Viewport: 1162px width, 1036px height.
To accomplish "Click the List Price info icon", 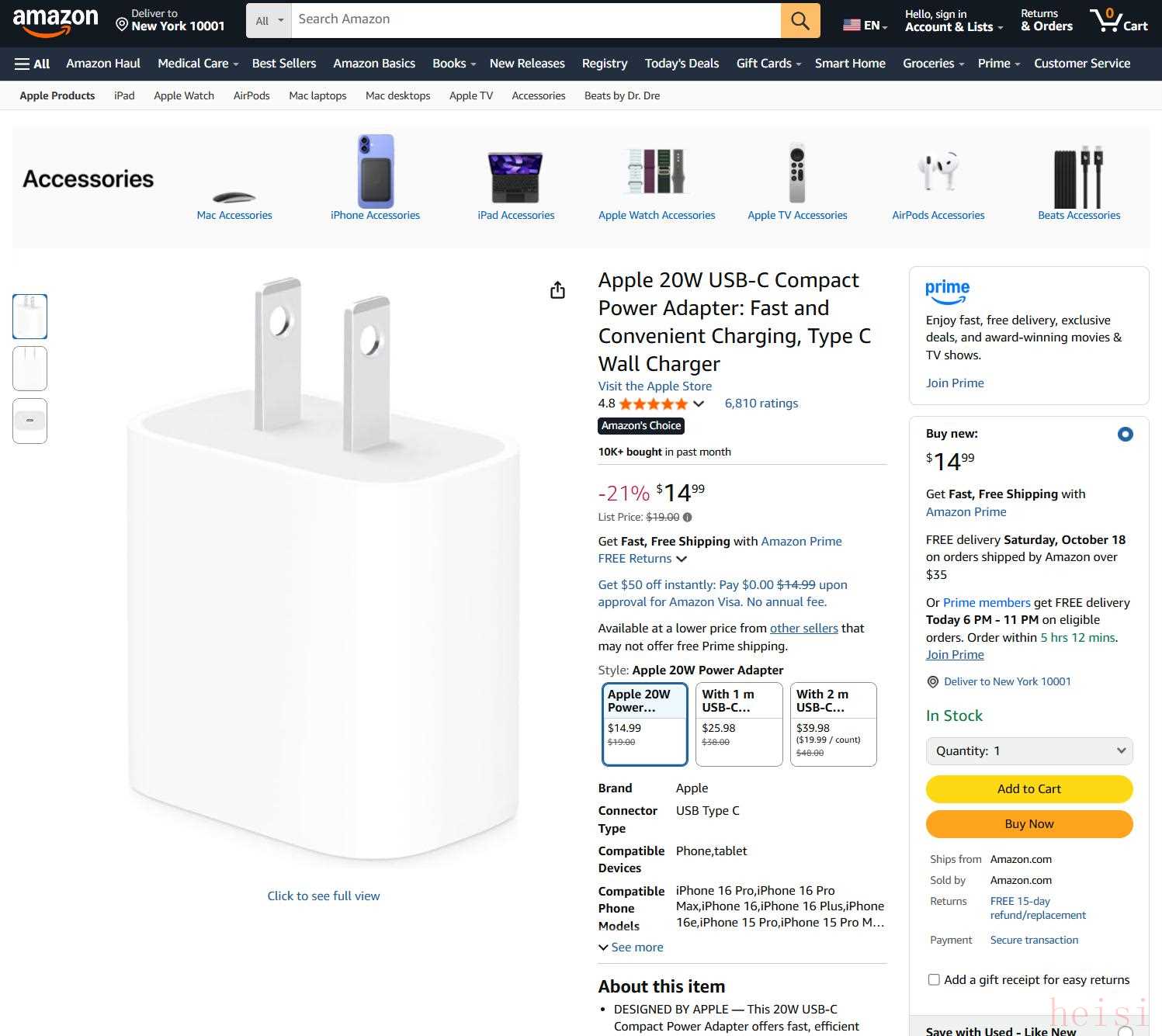I will (687, 517).
